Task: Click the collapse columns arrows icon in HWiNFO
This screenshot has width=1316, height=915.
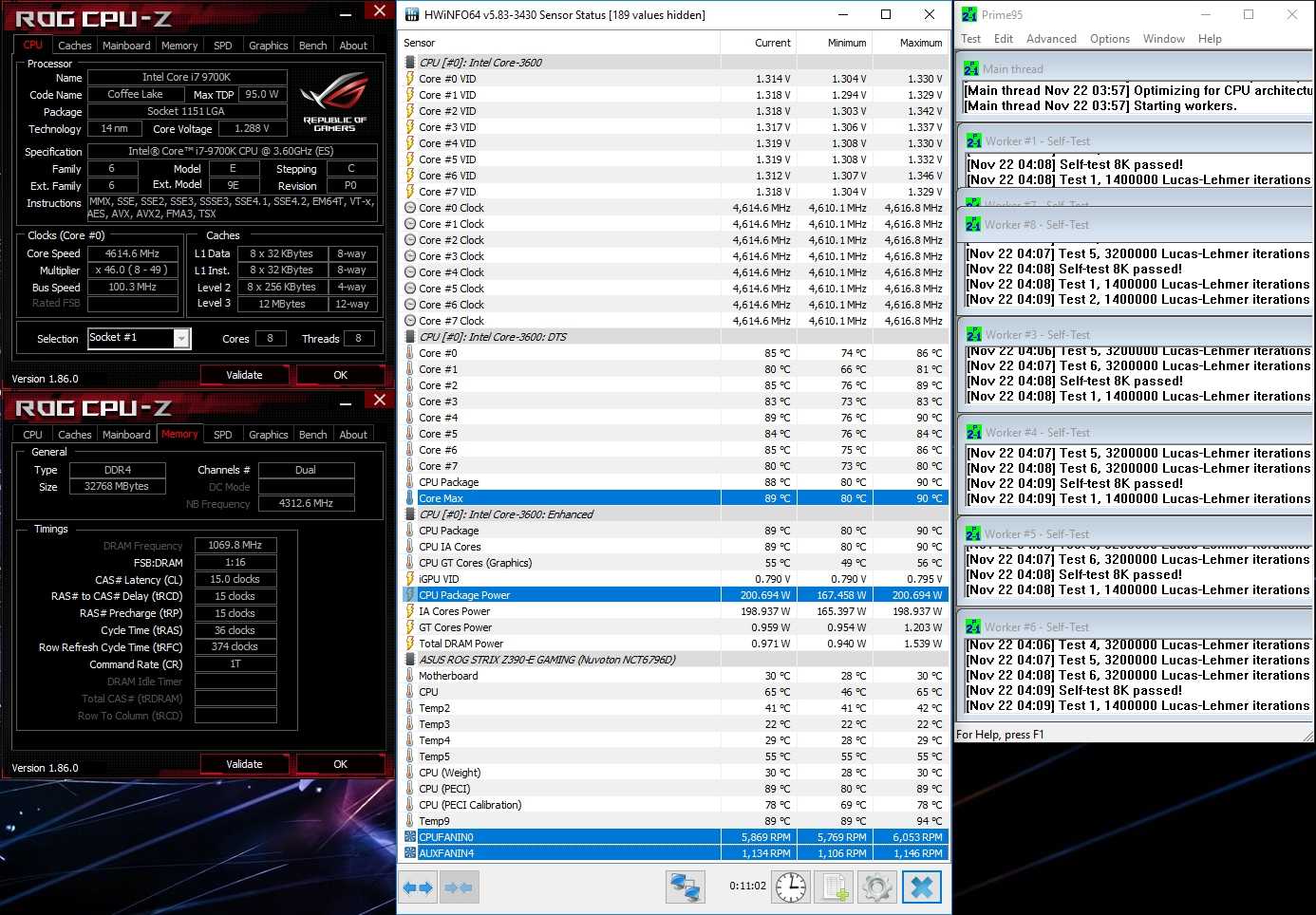Action: tap(460, 887)
